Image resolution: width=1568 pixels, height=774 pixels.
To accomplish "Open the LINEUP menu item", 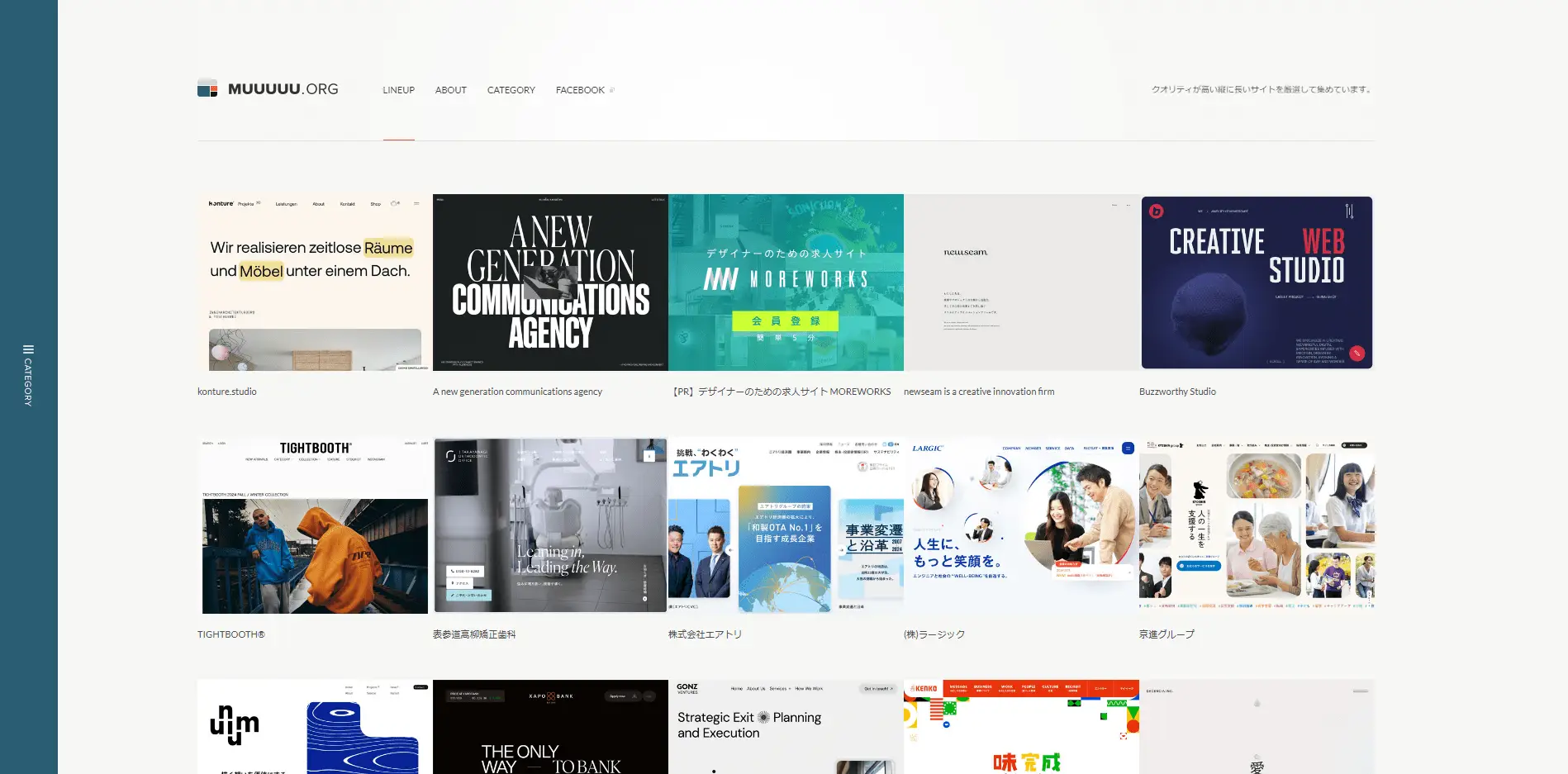I will point(398,90).
